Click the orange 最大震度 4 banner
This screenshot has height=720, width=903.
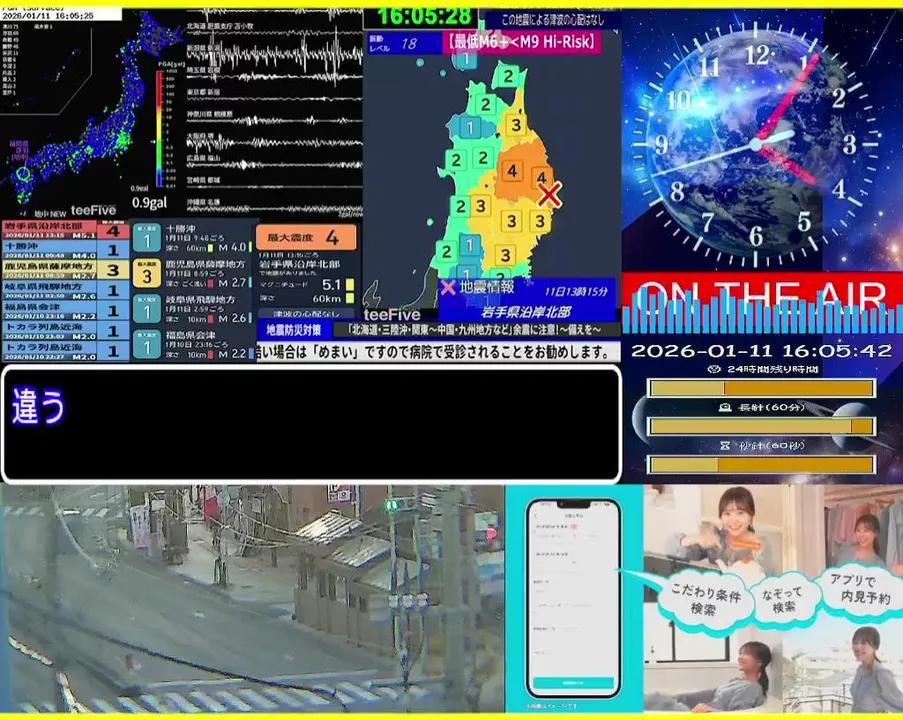point(306,237)
